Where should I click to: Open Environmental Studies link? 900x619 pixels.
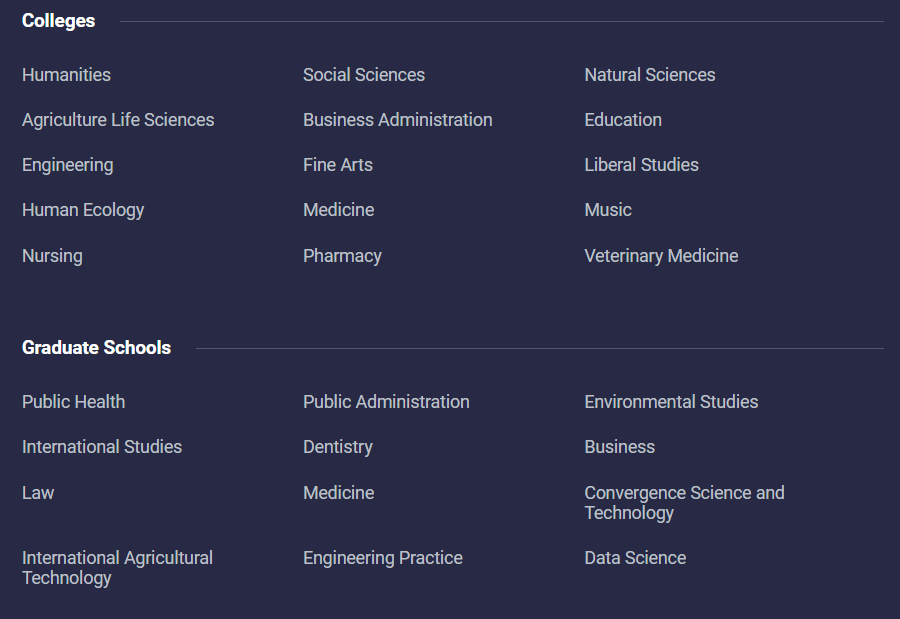[x=672, y=401]
